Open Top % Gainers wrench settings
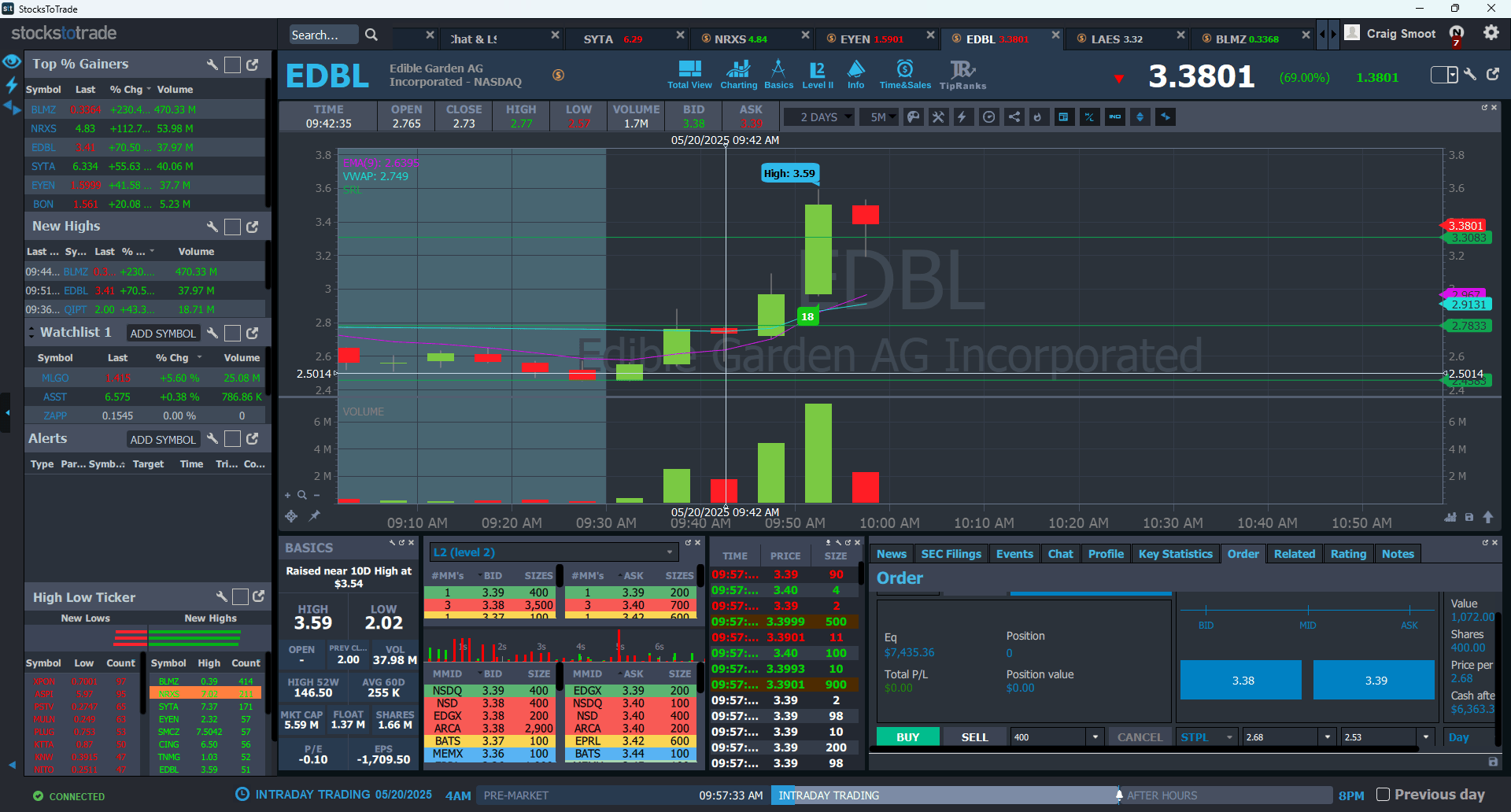The width and height of the screenshot is (1511, 812). [212, 65]
